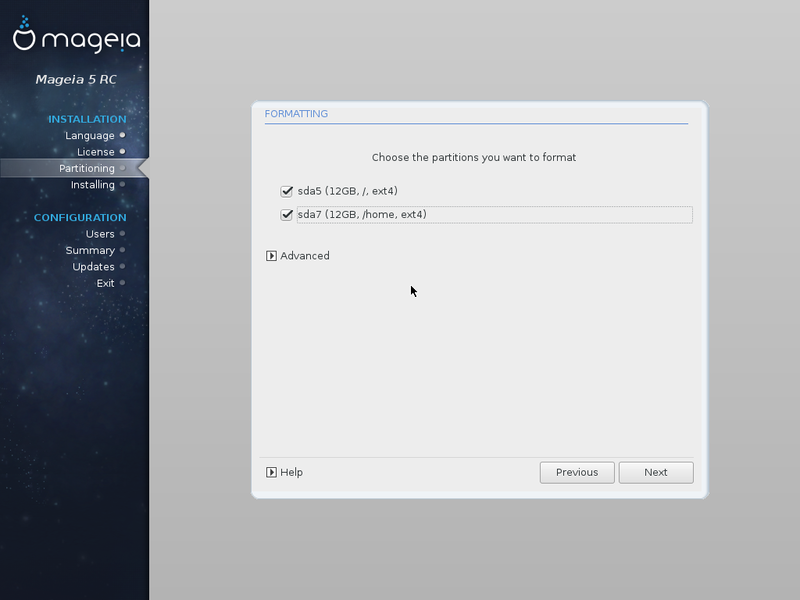This screenshot has height=600, width=800.
Task: Click the 'sda5 (12GB, /, ext4)' label
Action: (x=347, y=191)
